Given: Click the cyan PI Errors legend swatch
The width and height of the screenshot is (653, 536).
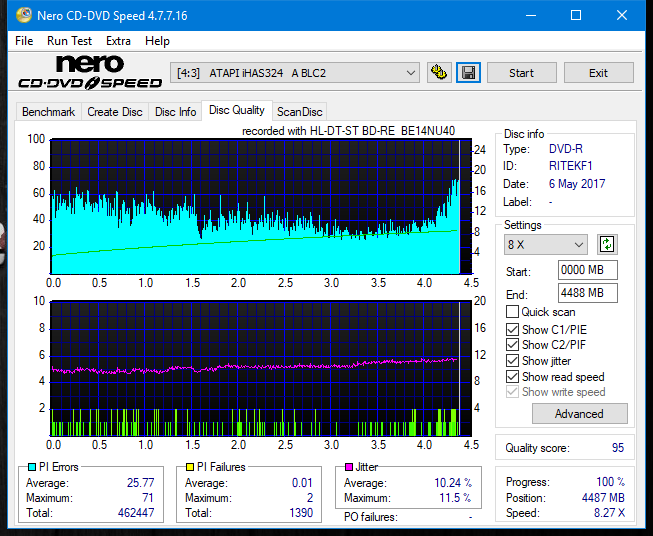Looking at the screenshot, I should point(32,467).
